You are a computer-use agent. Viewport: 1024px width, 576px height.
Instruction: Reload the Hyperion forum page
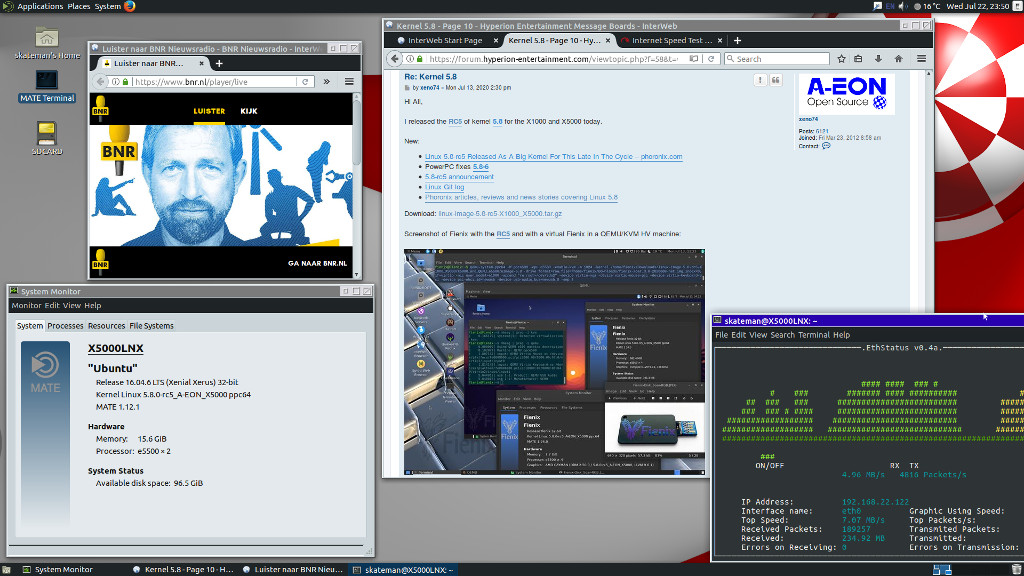[x=711, y=59]
